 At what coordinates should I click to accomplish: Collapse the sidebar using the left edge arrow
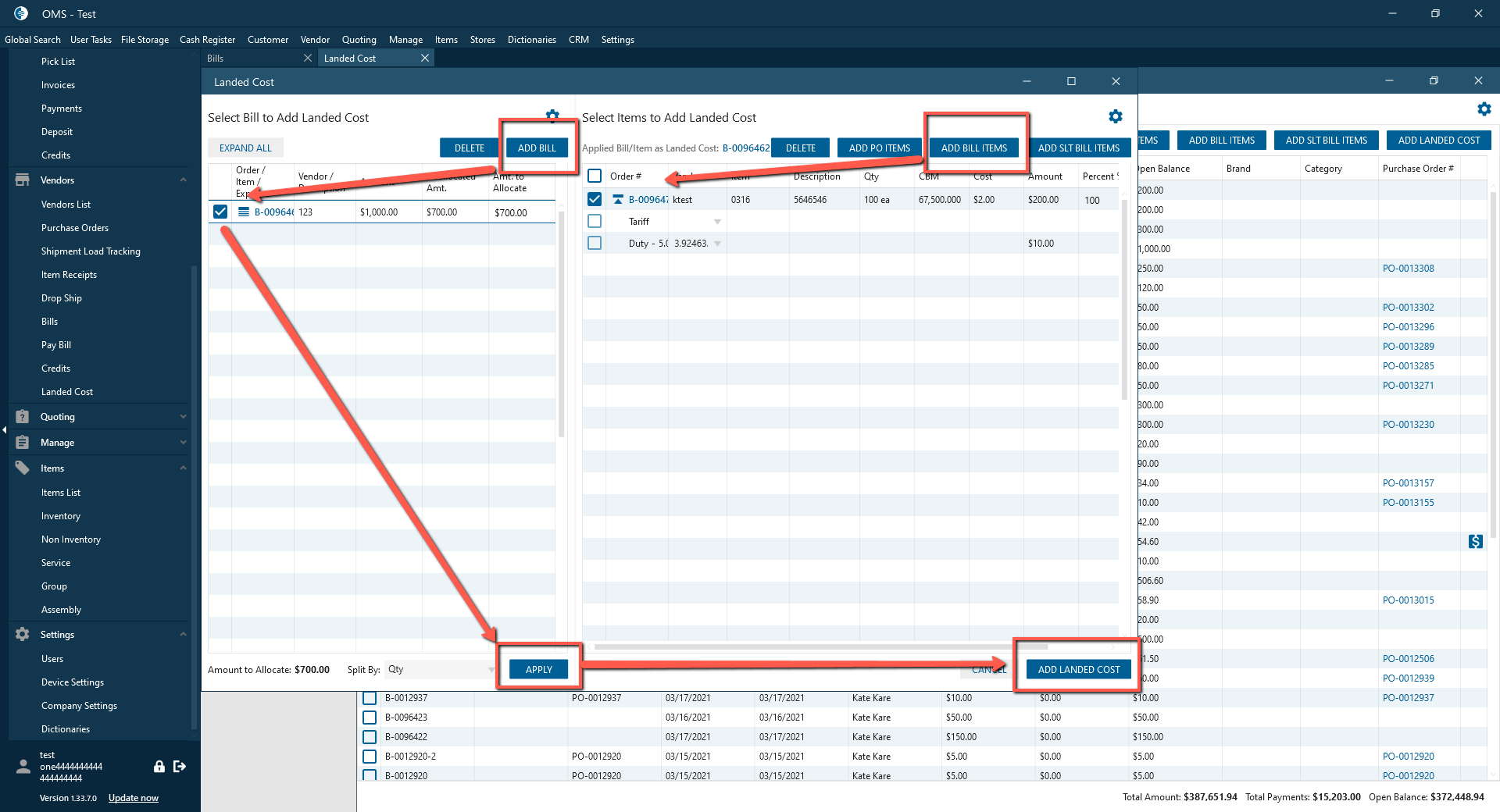click(4, 429)
